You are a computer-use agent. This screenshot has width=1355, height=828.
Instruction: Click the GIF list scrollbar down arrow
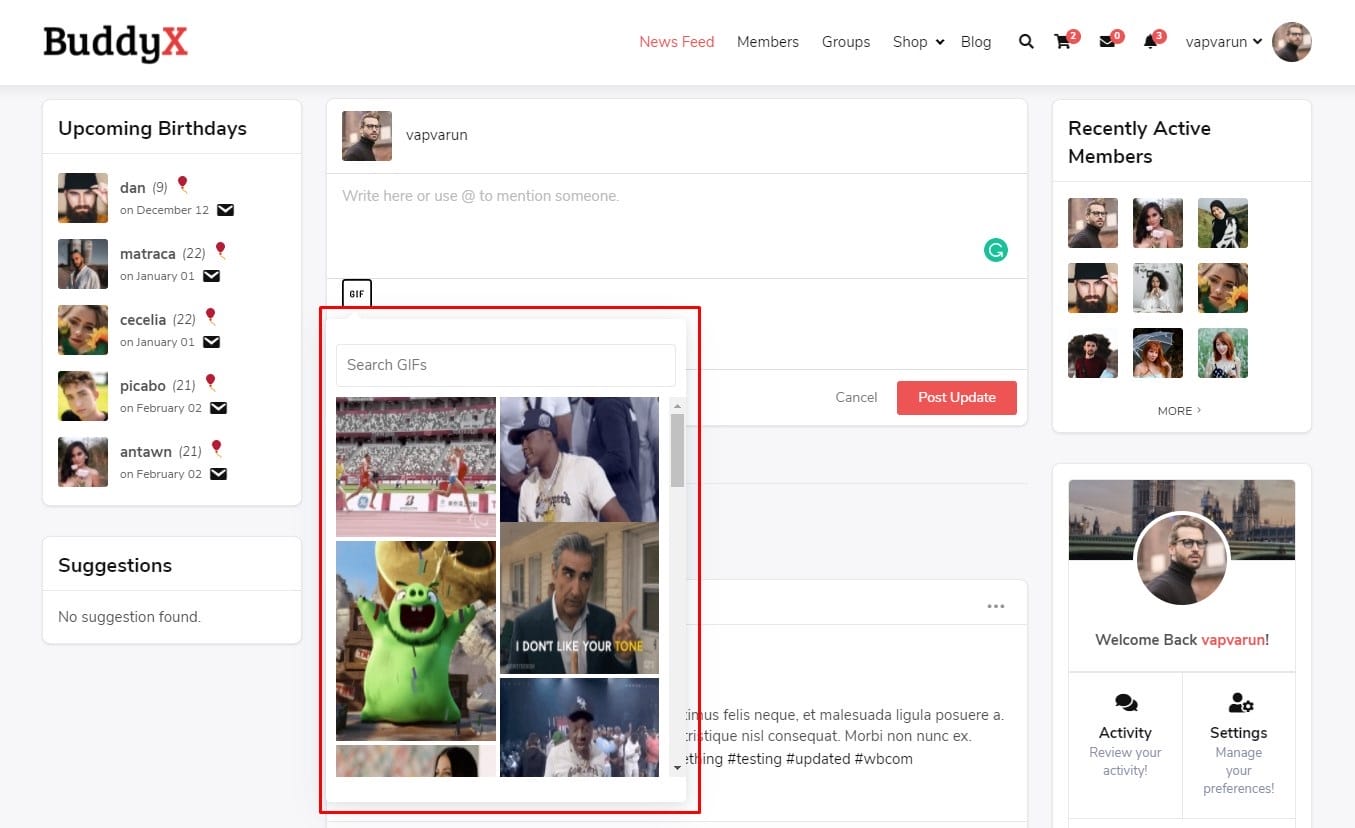click(677, 767)
